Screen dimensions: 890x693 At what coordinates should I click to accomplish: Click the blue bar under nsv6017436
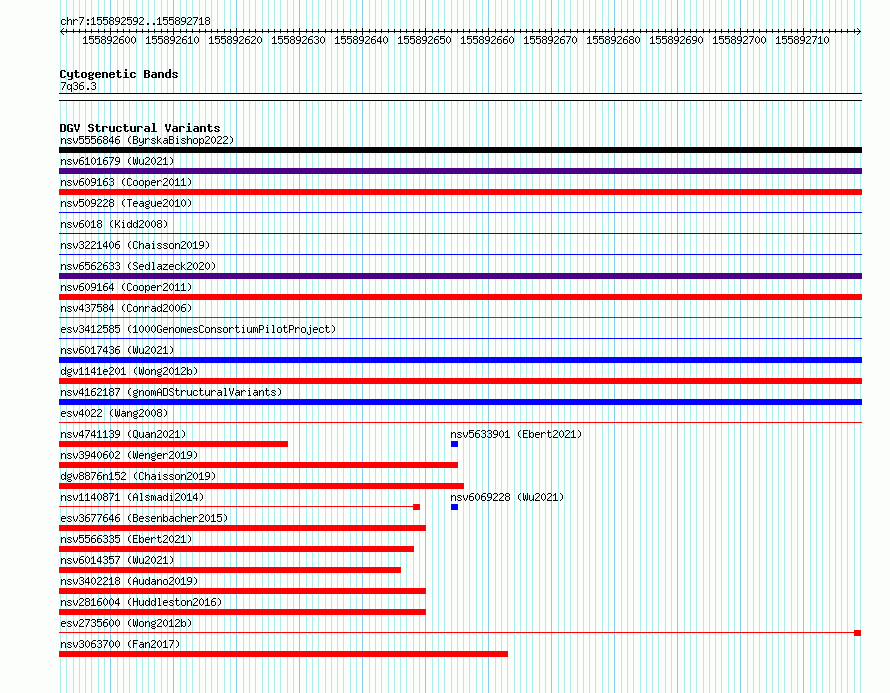[460, 360]
